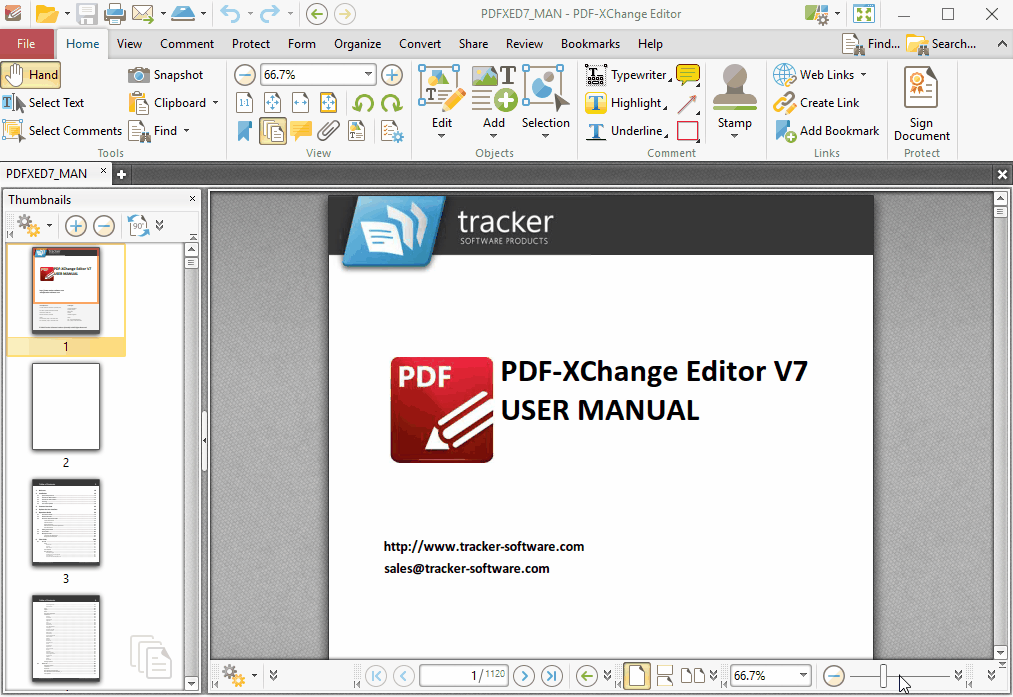Go to the next page button

pos(524,676)
